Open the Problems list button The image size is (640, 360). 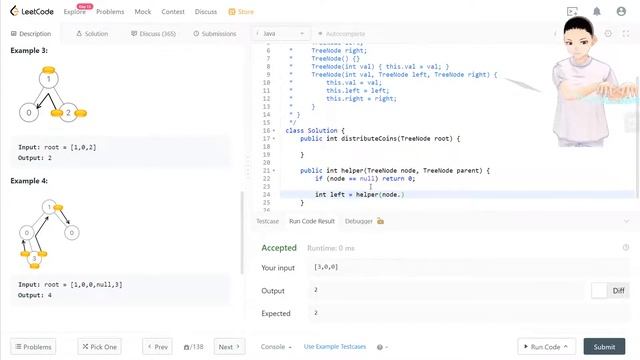tap(33, 347)
